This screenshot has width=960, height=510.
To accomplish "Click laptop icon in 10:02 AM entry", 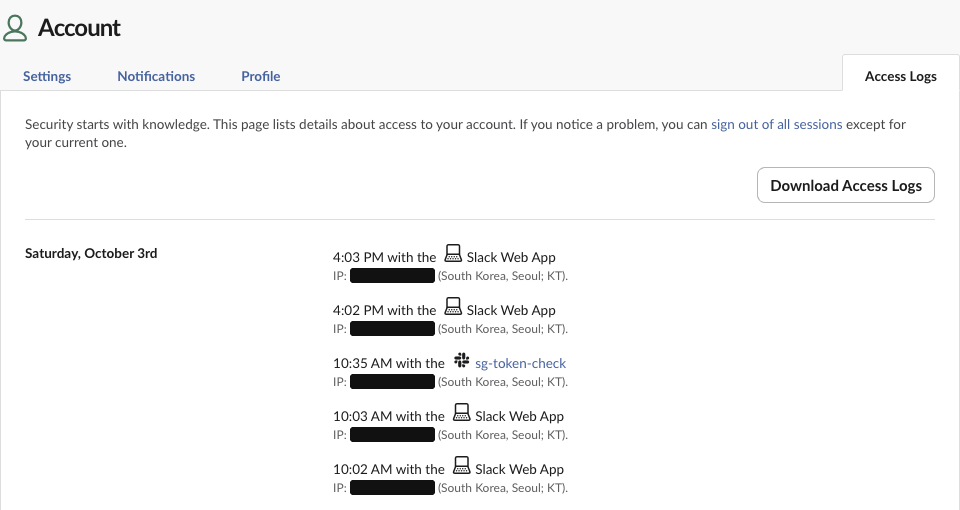I will [x=462, y=465].
